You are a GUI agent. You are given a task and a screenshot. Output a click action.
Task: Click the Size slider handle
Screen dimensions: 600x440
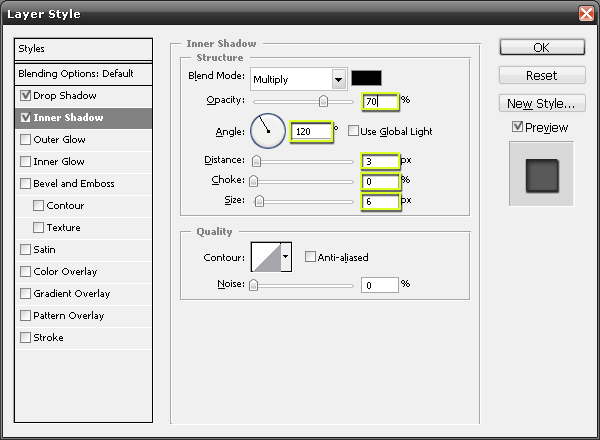point(259,201)
